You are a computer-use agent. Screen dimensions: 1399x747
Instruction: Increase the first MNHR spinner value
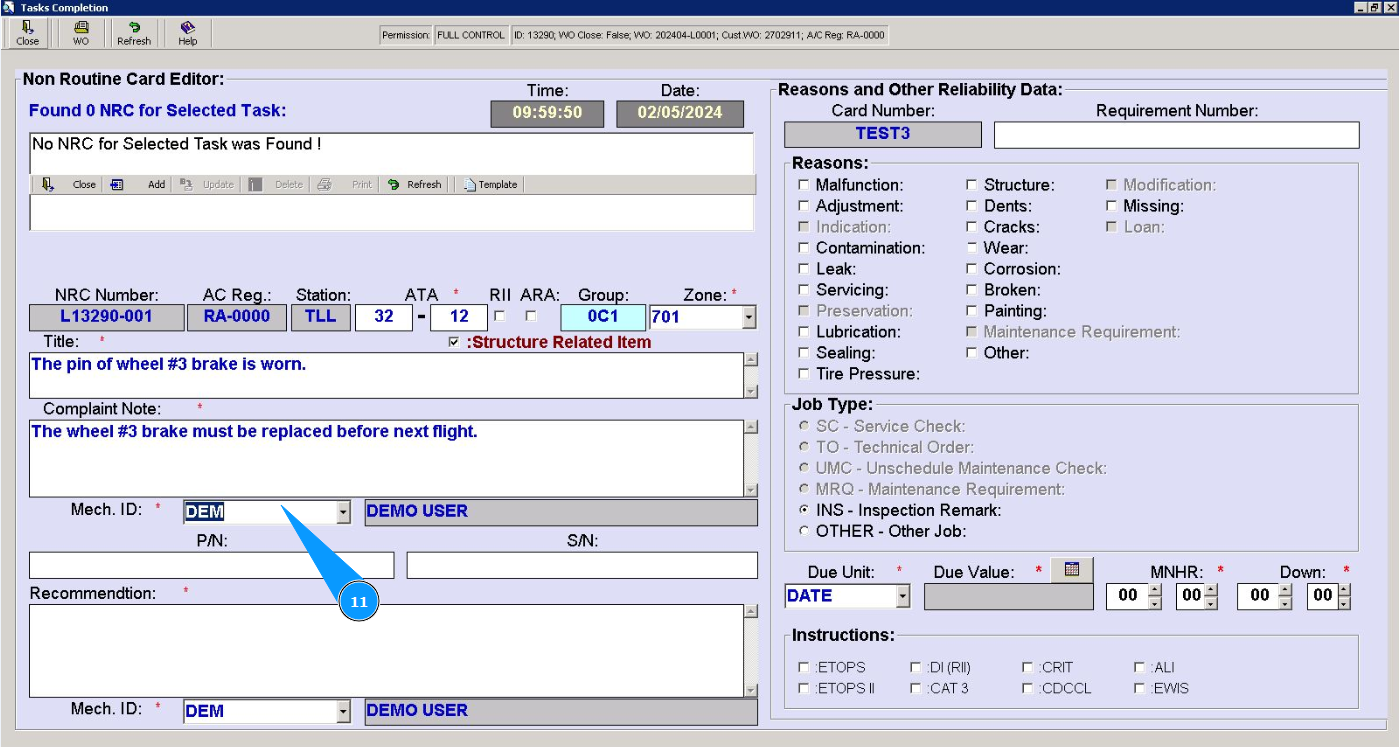point(1155,590)
